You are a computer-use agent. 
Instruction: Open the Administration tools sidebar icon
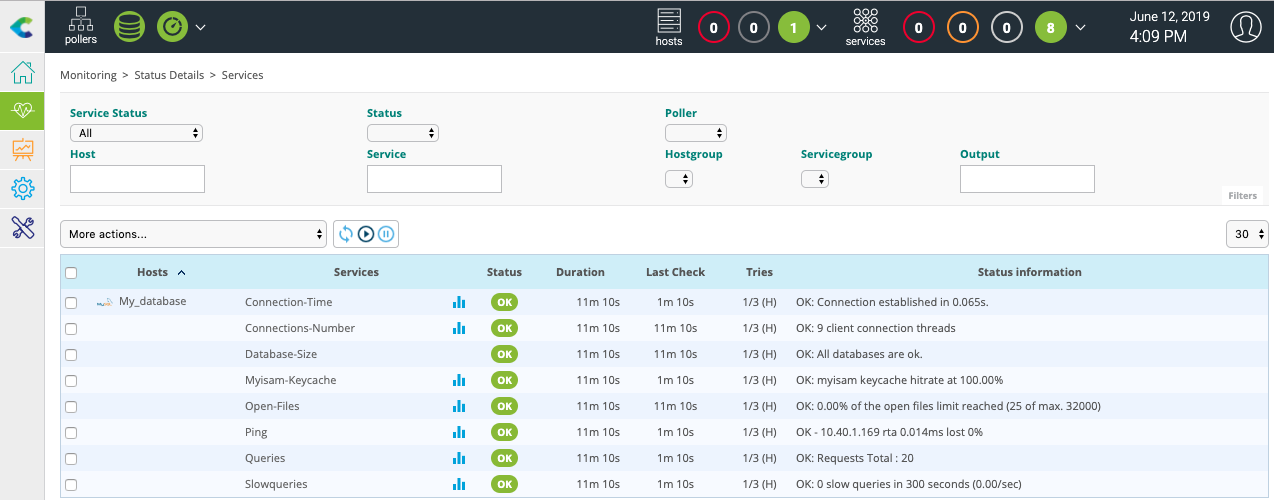click(22, 227)
